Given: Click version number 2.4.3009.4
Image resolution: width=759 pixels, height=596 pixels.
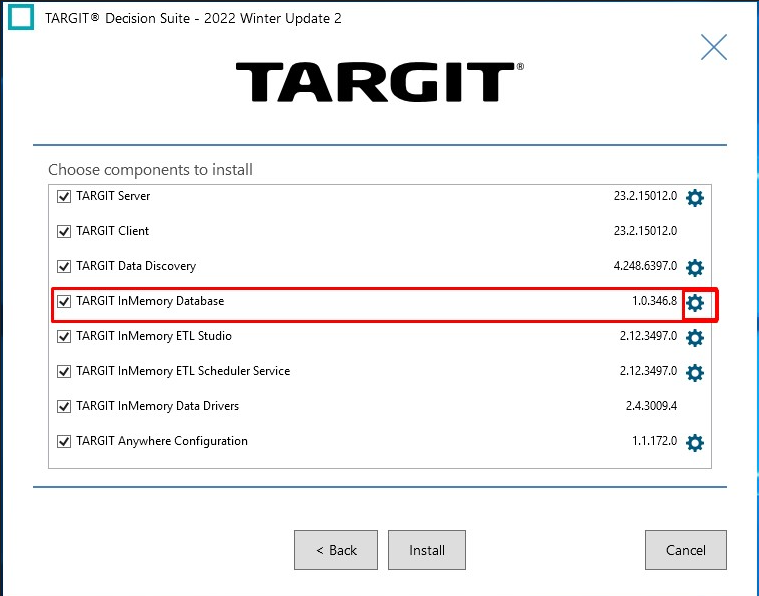Looking at the screenshot, I should [652, 406].
